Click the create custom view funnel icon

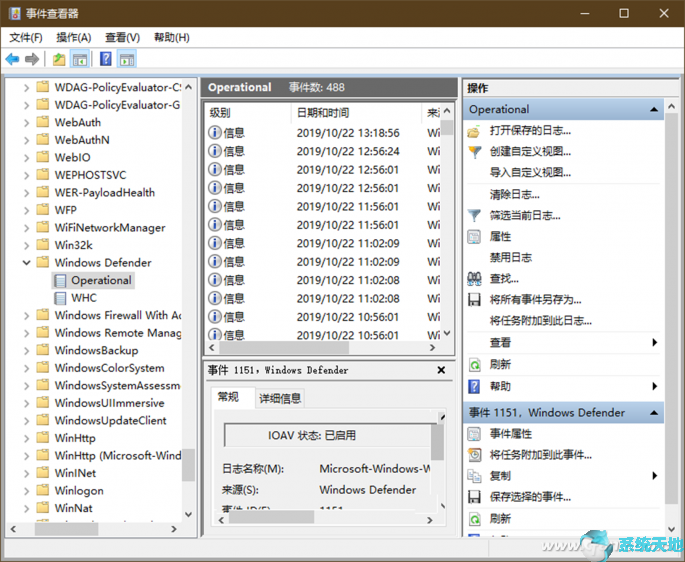click(x=474, y=152)
